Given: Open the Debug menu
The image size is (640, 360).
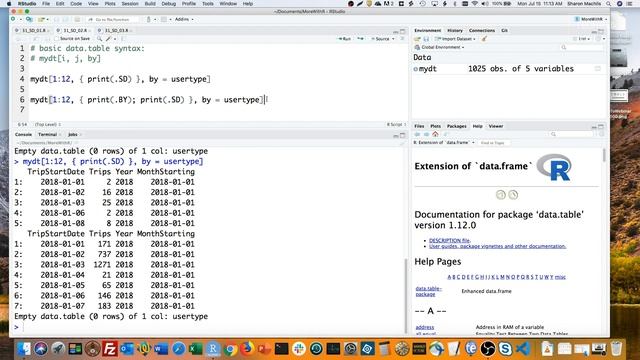Looking at the screenshot, I should pos(168,3).
